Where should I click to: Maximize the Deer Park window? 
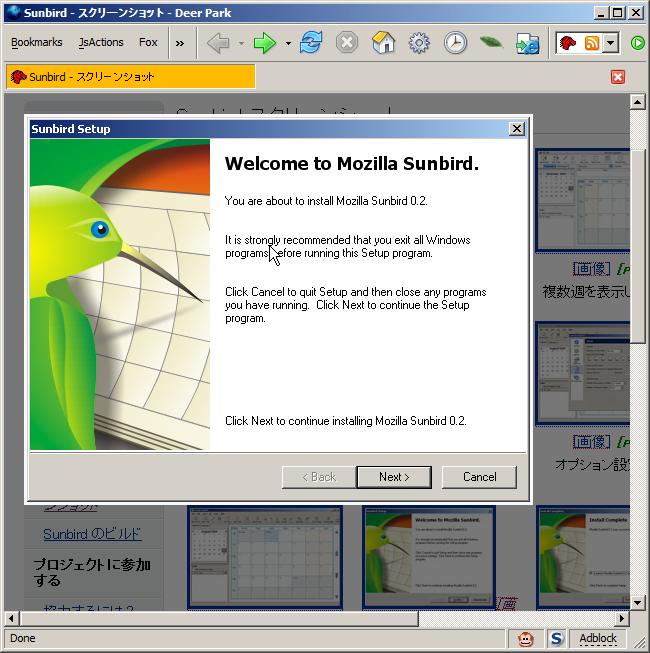(x=618, y=13)
